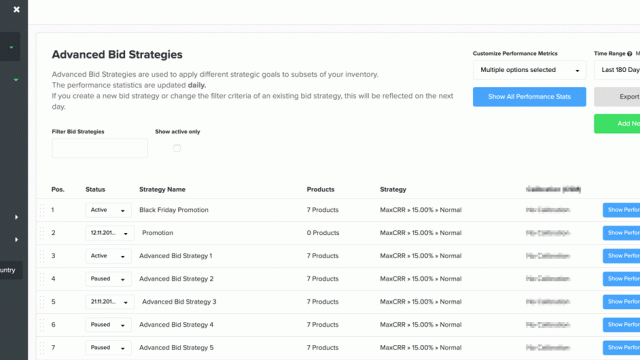Image resolution: width=640 pixels, height=360 pixels.
Task: Click the Filter Bid Strategies input field
Action: pyautogui.click(x=100, y=148)
